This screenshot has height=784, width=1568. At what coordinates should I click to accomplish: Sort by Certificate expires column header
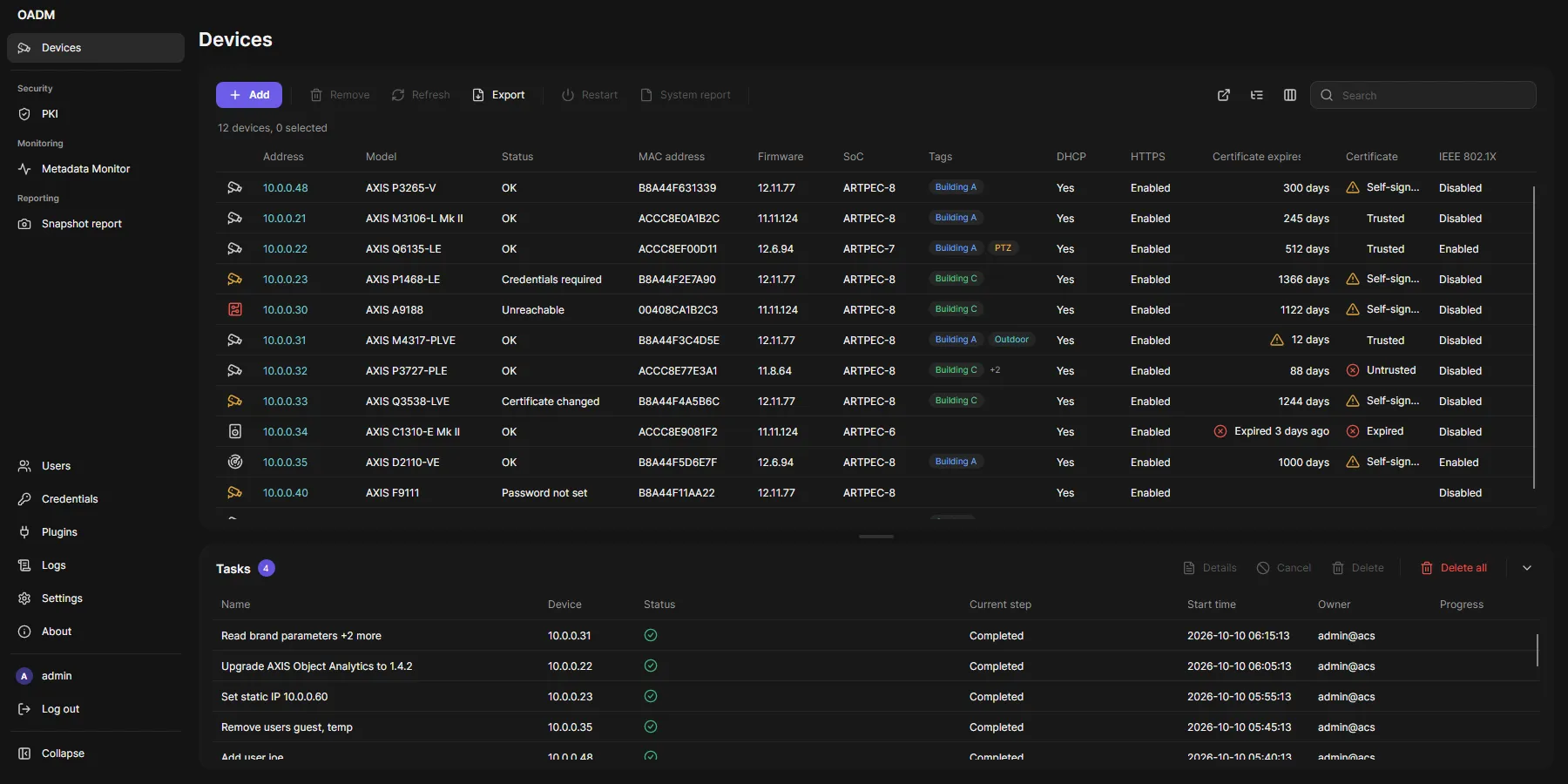(x=1256, y=157)
